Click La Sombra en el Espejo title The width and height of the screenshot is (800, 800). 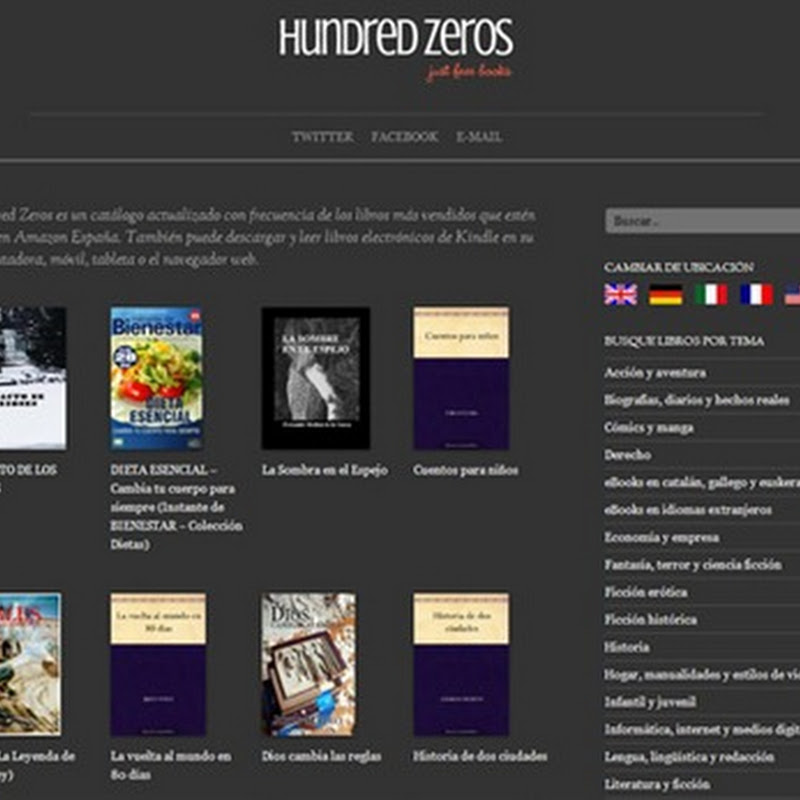(324, 470)
